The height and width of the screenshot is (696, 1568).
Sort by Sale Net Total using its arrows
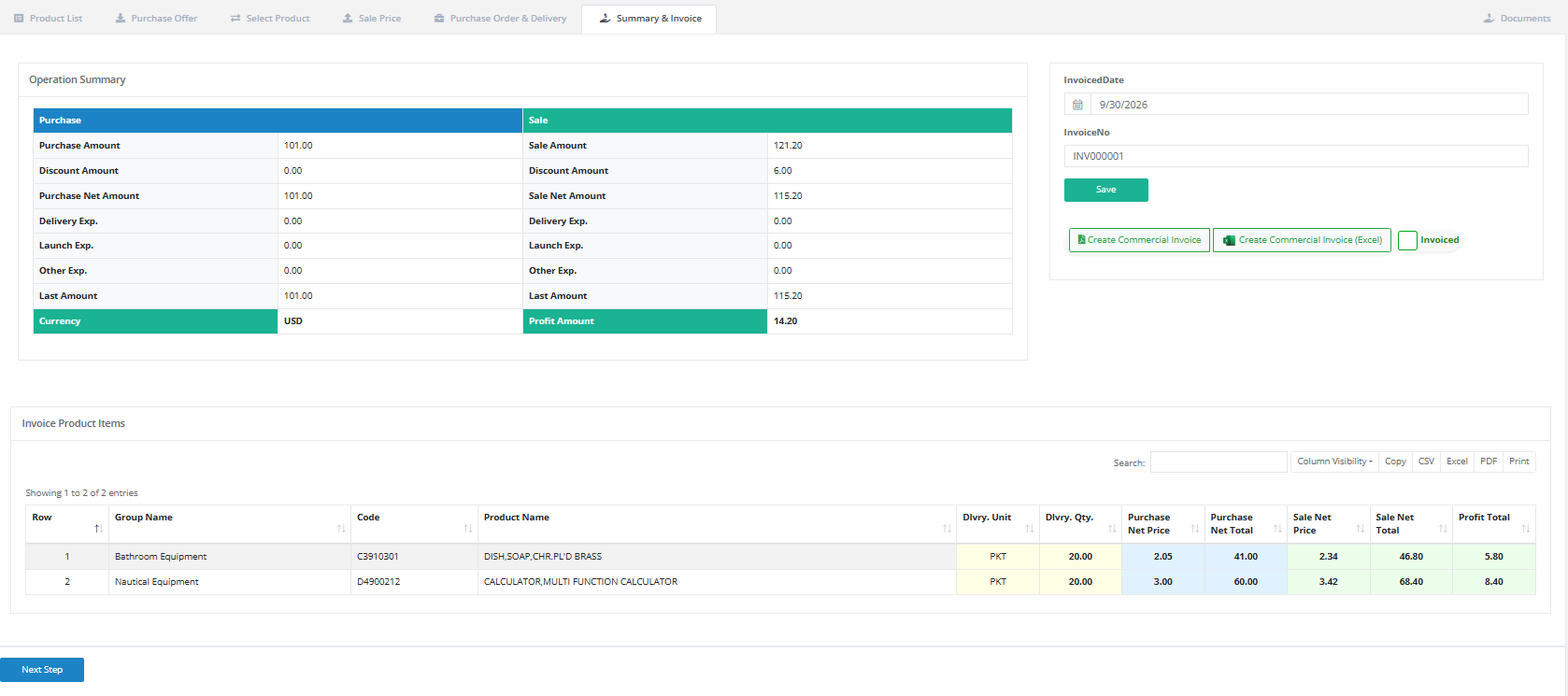coord(1443,529)
